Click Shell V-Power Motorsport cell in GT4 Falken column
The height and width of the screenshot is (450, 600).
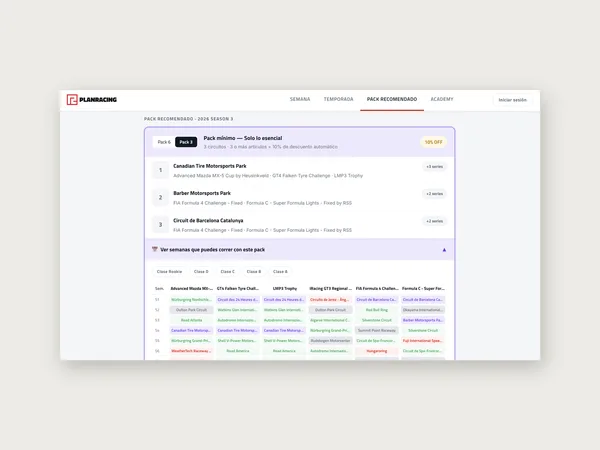coord(238,341)
